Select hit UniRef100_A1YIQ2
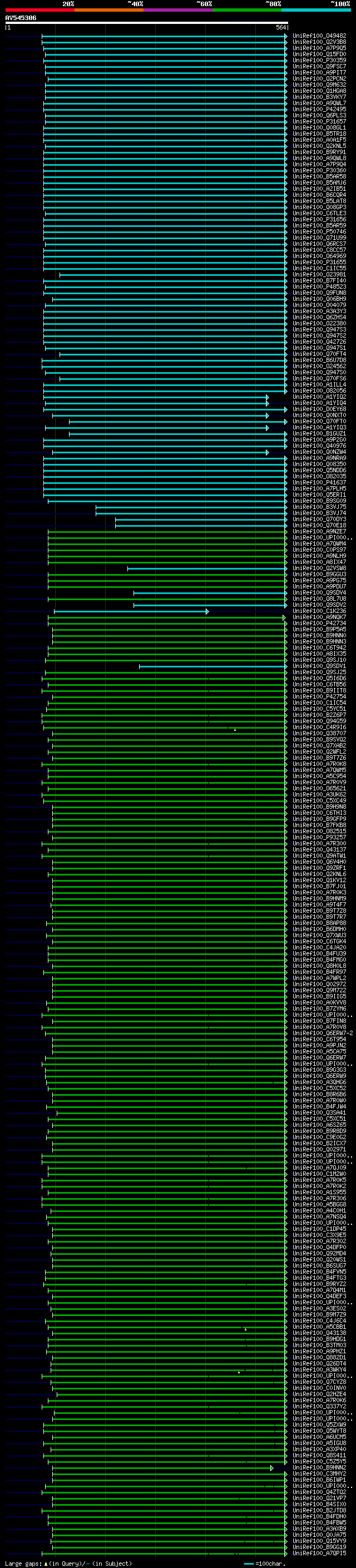The width and height of the screenshot is (356, 1568). click(x=319, y=397)
